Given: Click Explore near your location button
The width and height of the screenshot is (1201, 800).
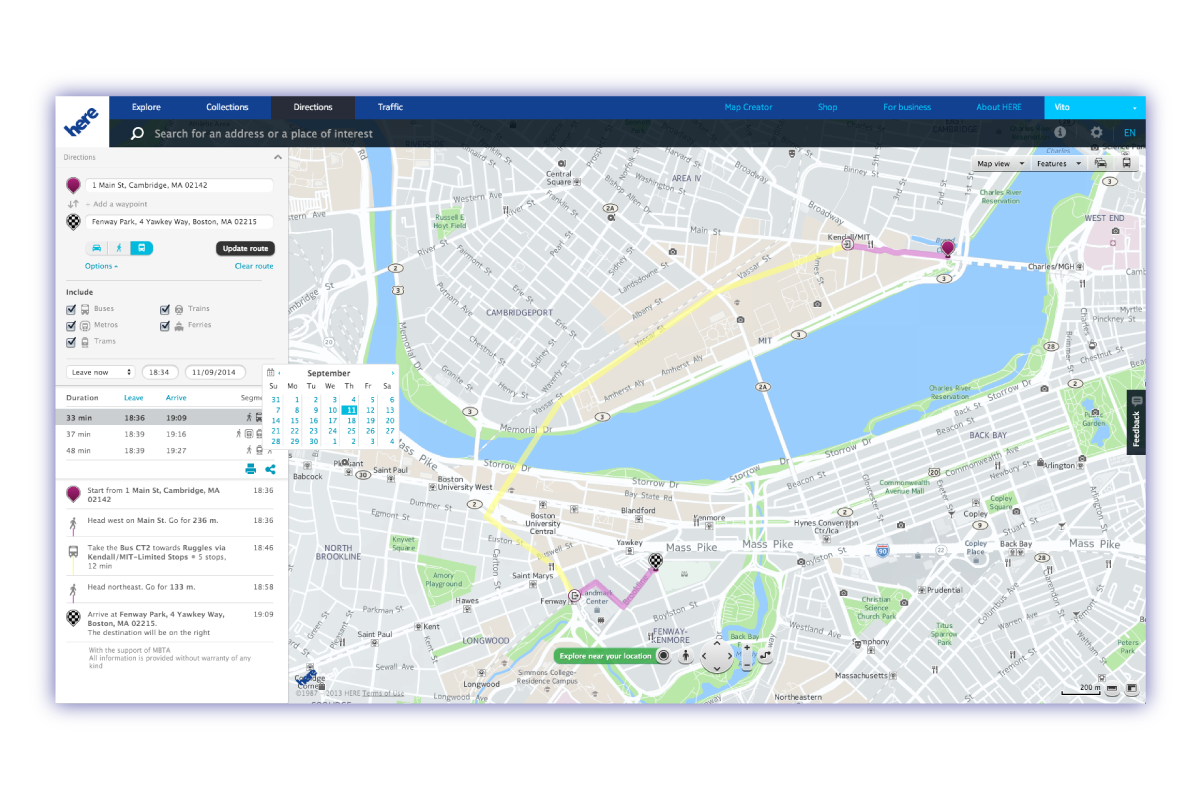Looking at the screenshot, I should [x=604, y=656].
